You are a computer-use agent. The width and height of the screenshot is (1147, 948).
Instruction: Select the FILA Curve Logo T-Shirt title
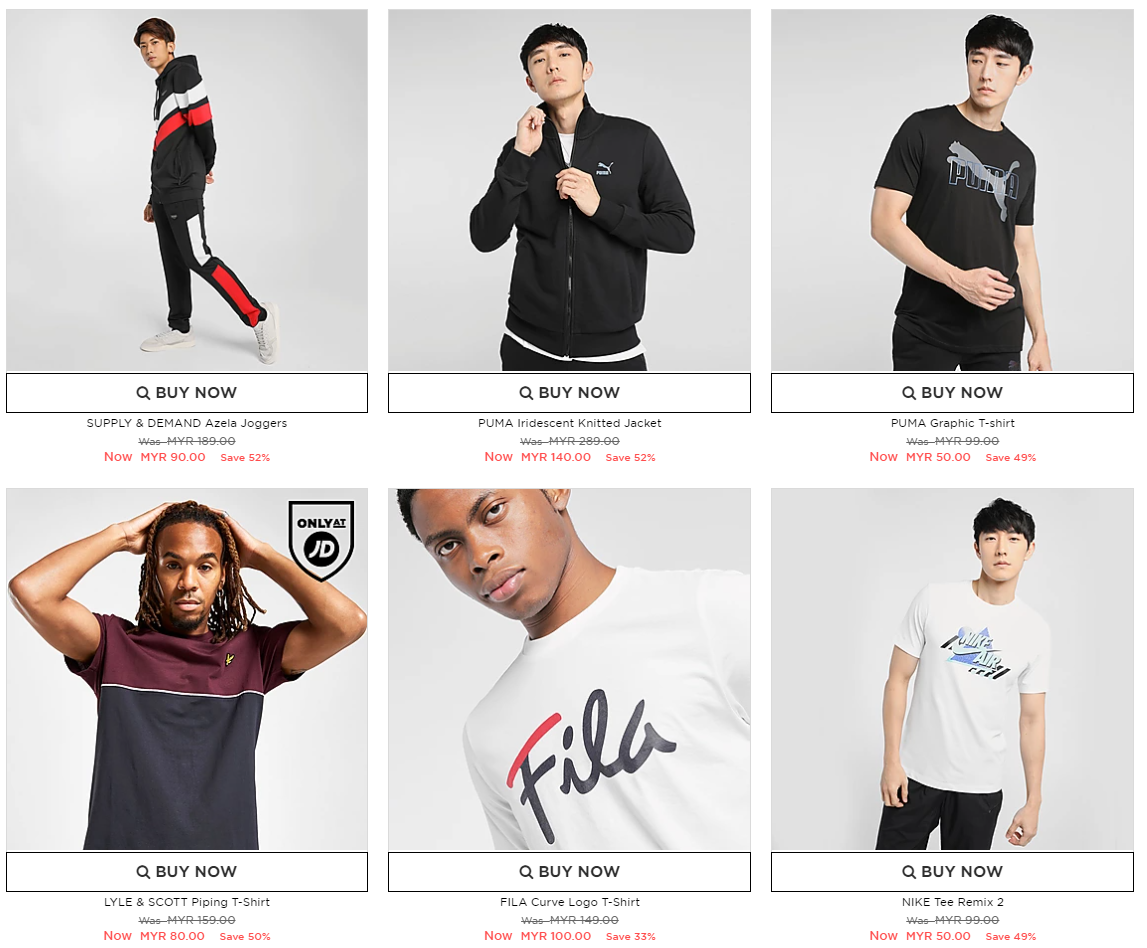pyautogui.click(x=569, y=902)
